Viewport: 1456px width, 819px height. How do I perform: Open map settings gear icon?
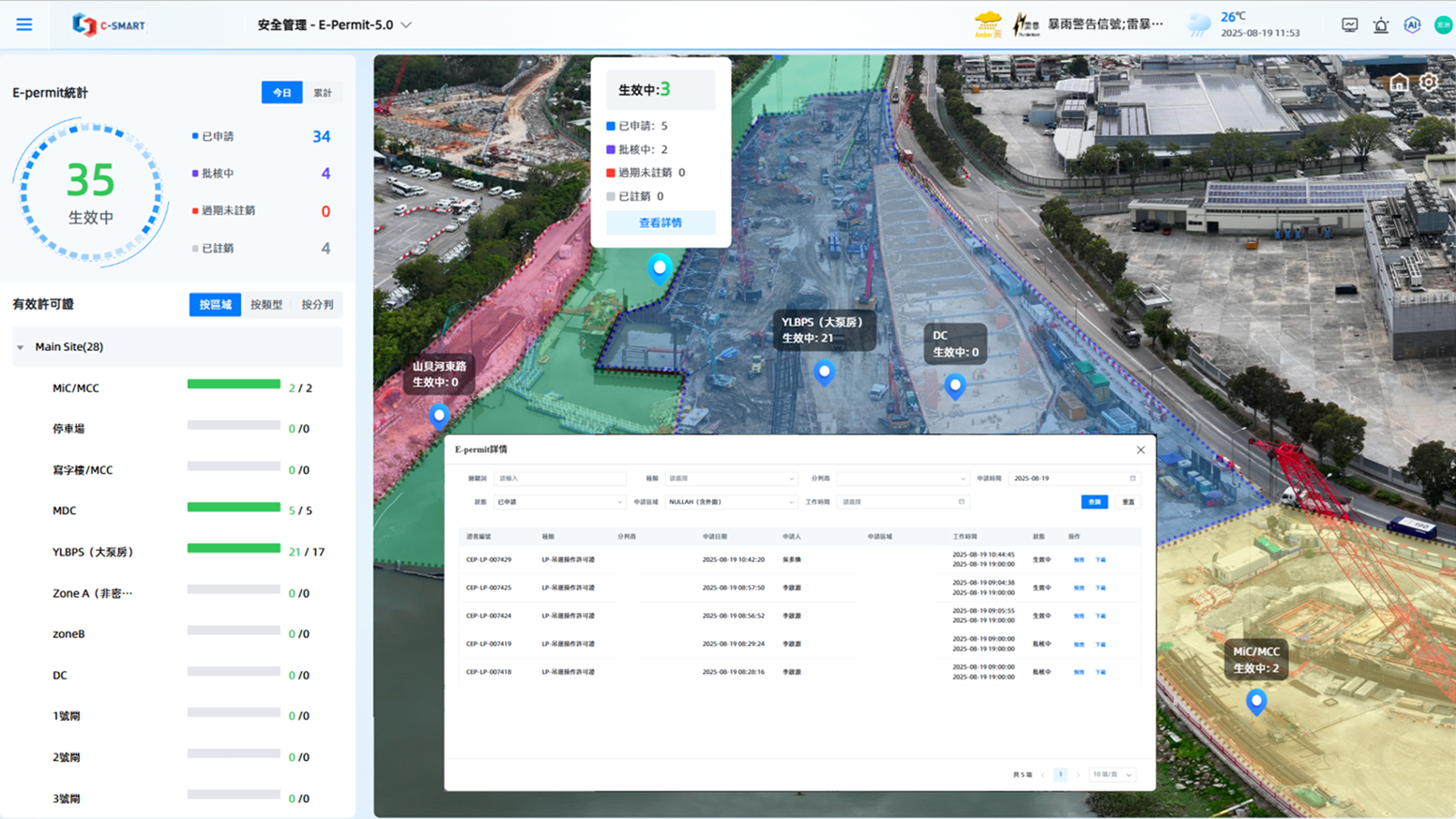point(1429,83)
